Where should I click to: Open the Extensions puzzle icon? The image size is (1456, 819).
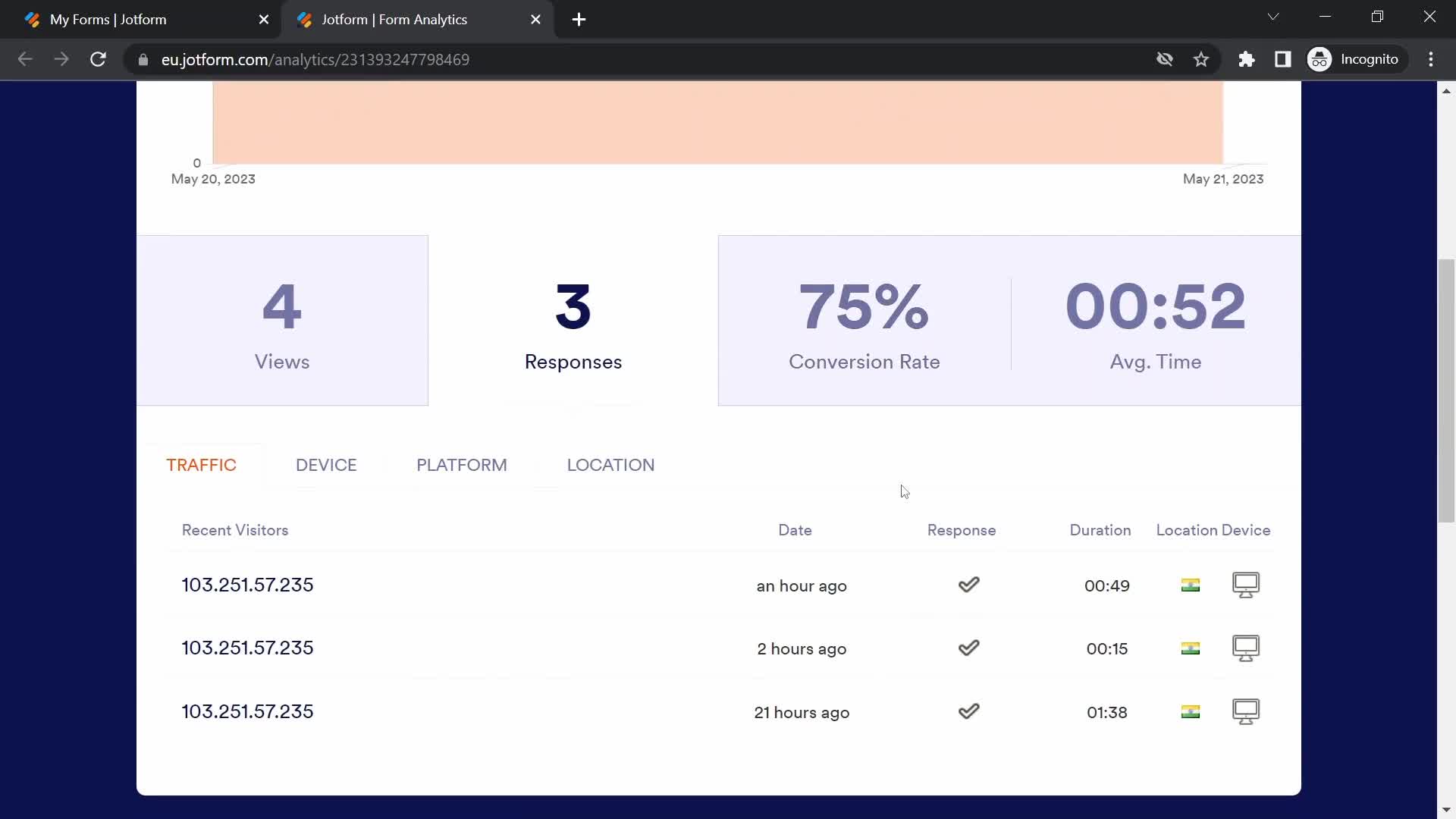click(x=1247, y=59)
